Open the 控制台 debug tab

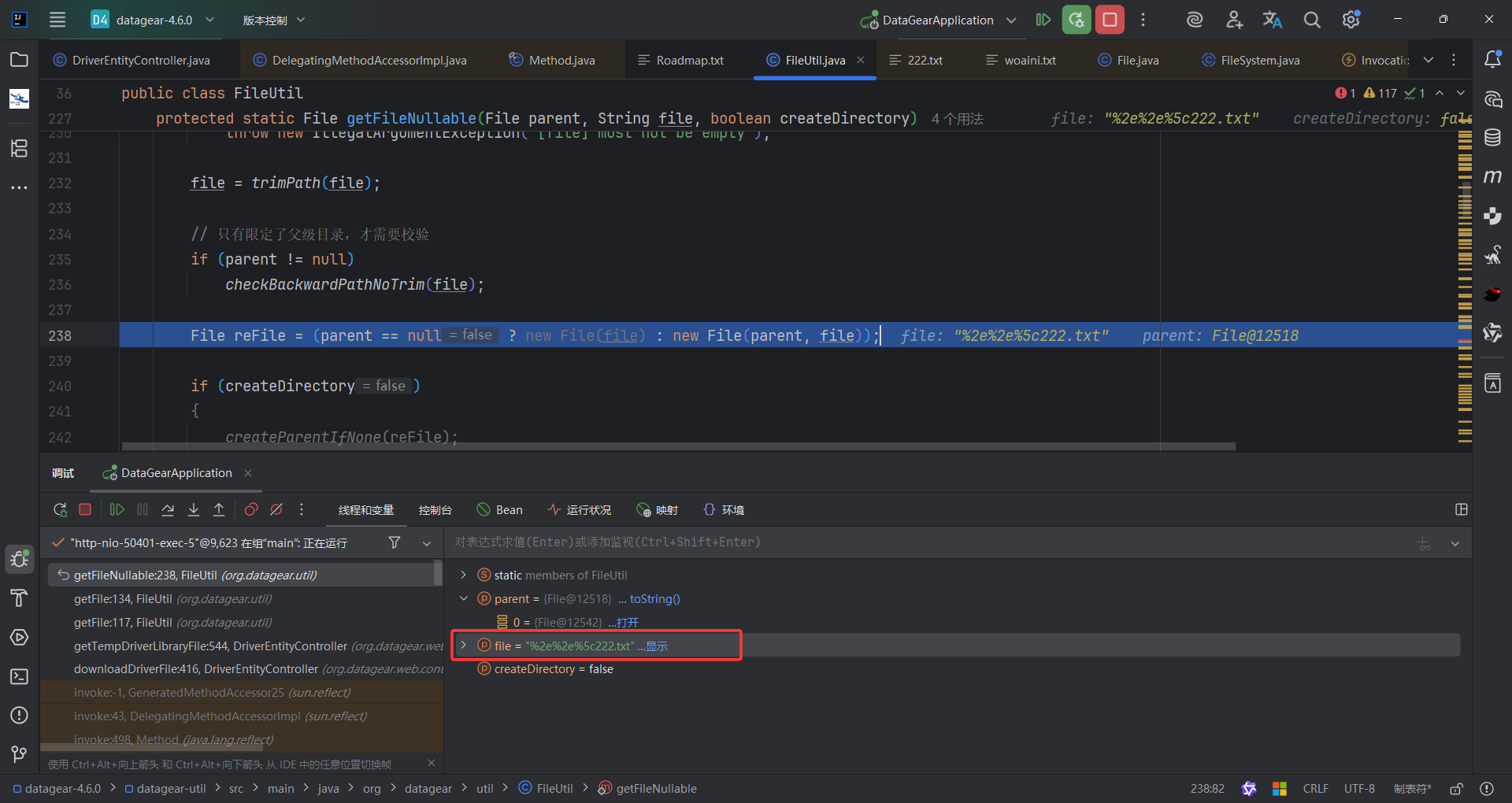[435, 510]
